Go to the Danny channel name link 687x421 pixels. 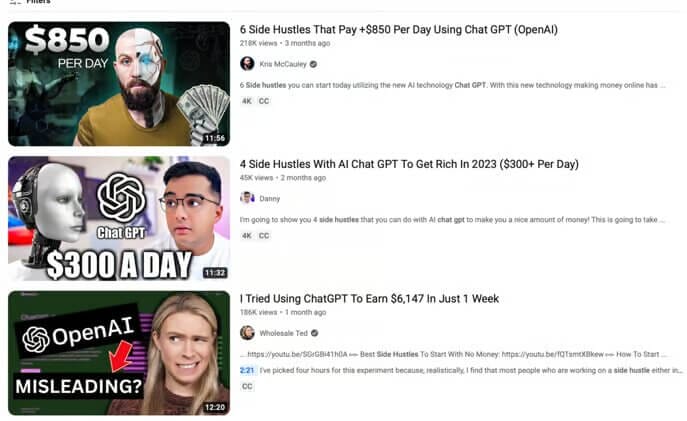269,198
